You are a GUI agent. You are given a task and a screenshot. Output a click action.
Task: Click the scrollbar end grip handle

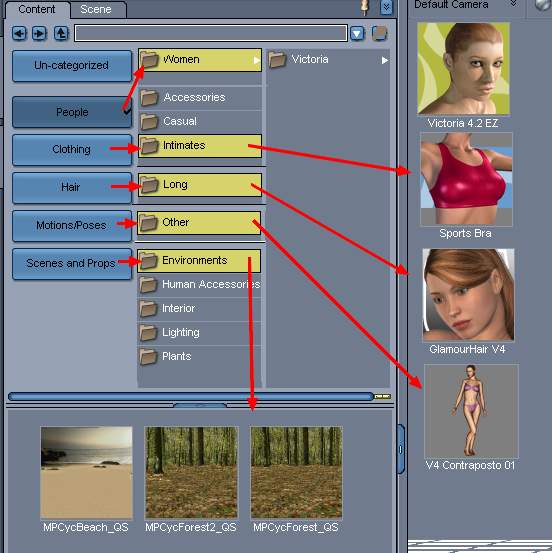382,397
